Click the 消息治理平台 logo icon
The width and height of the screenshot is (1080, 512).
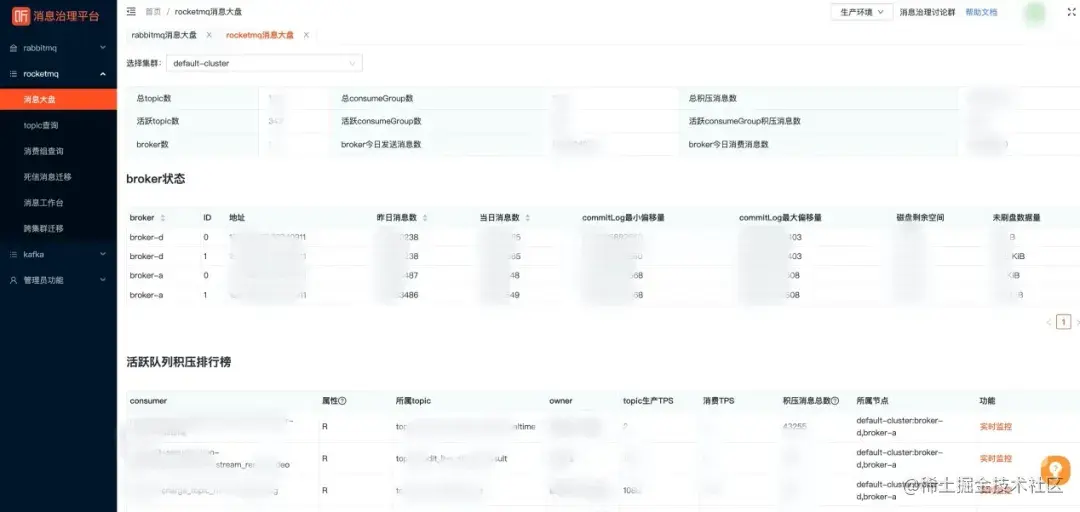[x=21, y=14]
